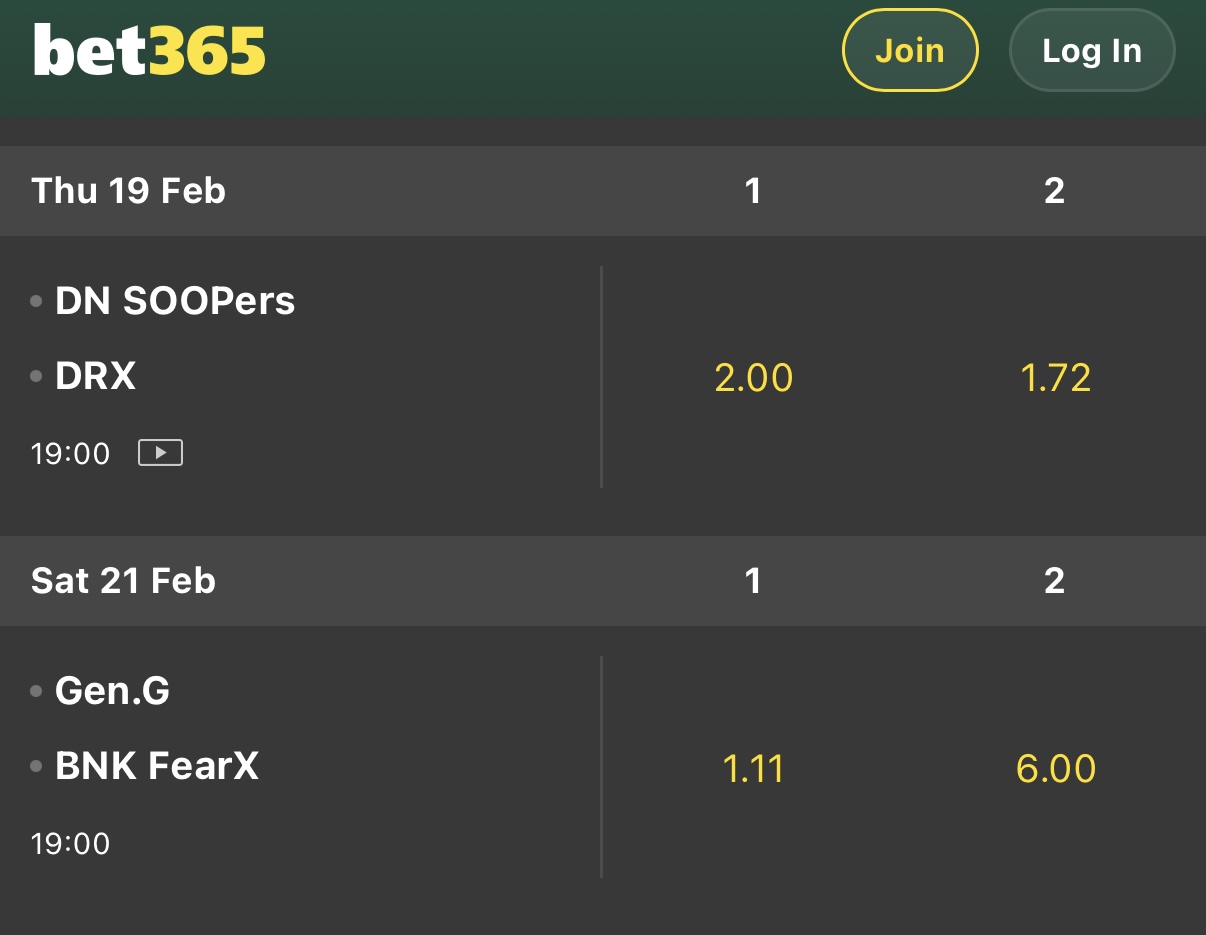Viewport: 1206px width, 935px height.
Task: Click the Log In button
Action: (1091, 51)
